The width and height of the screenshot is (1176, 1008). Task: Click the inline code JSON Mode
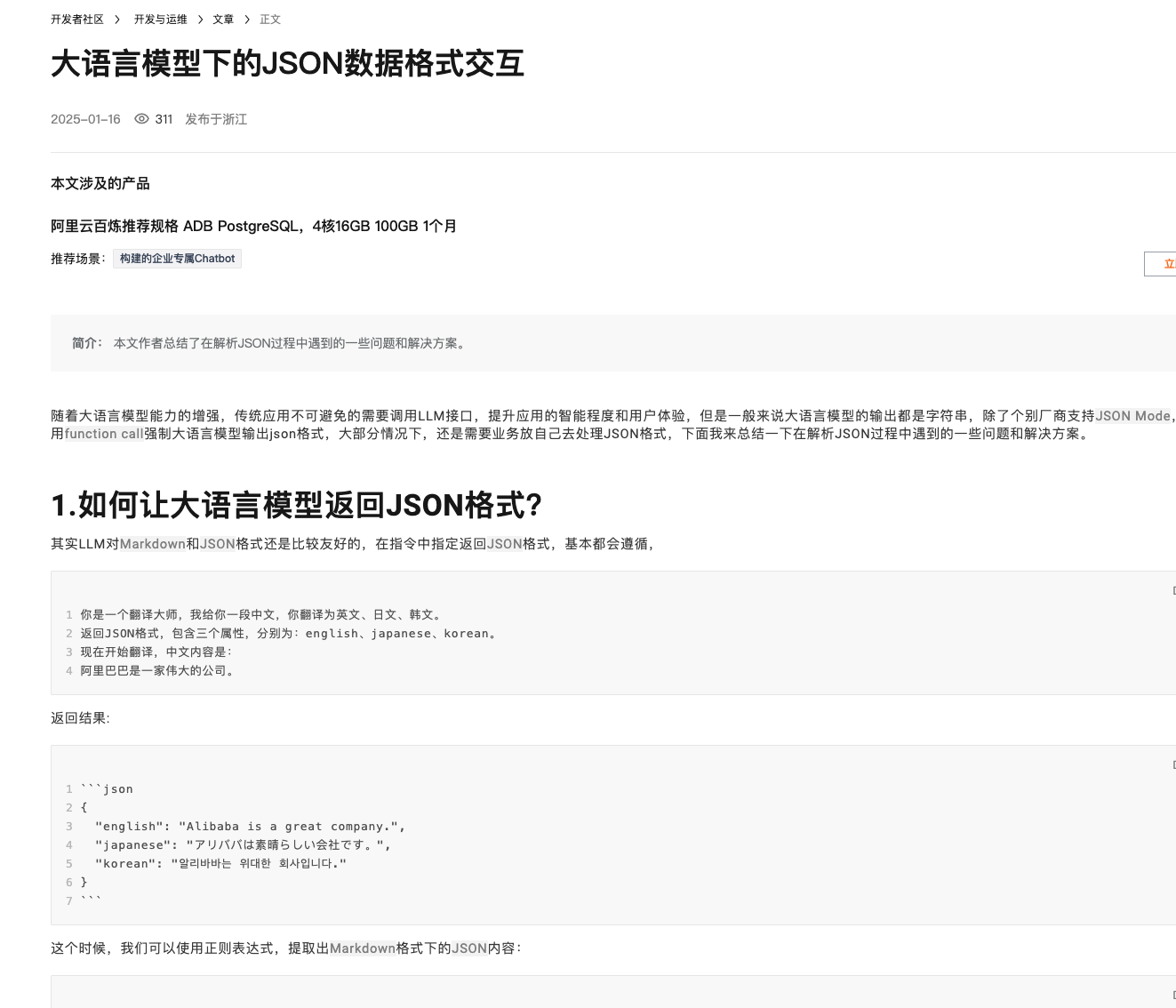coord(1132,416)
